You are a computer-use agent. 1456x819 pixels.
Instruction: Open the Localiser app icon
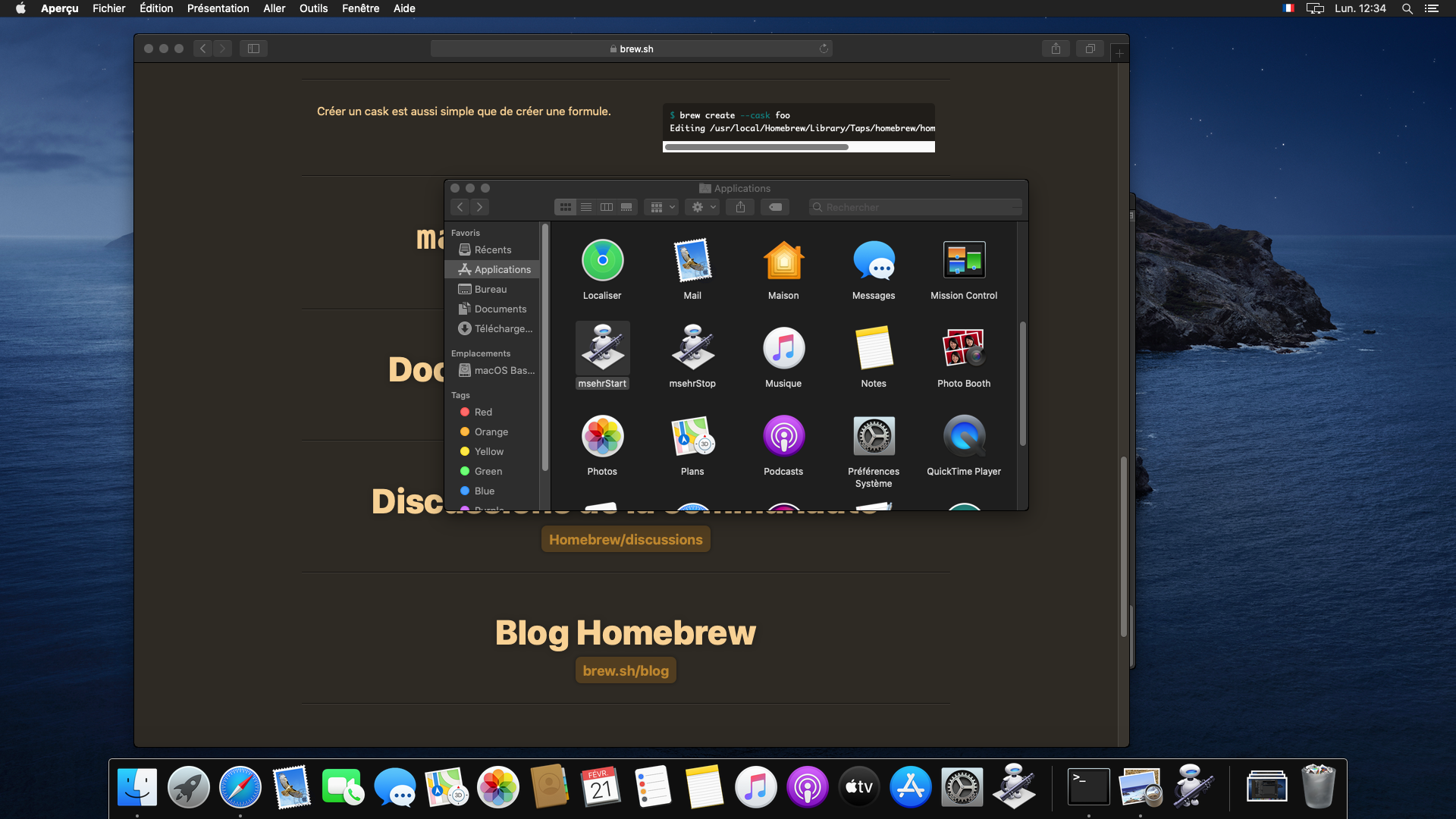coord(602,260)
